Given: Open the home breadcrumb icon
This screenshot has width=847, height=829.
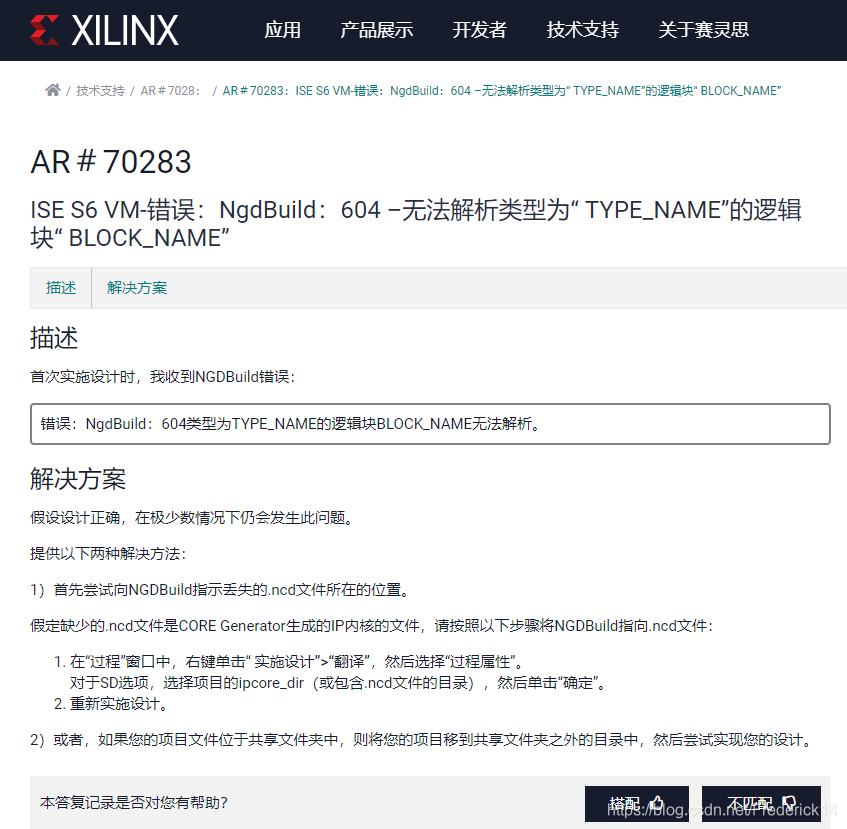Looking at the screenshot, I should 52,90.
